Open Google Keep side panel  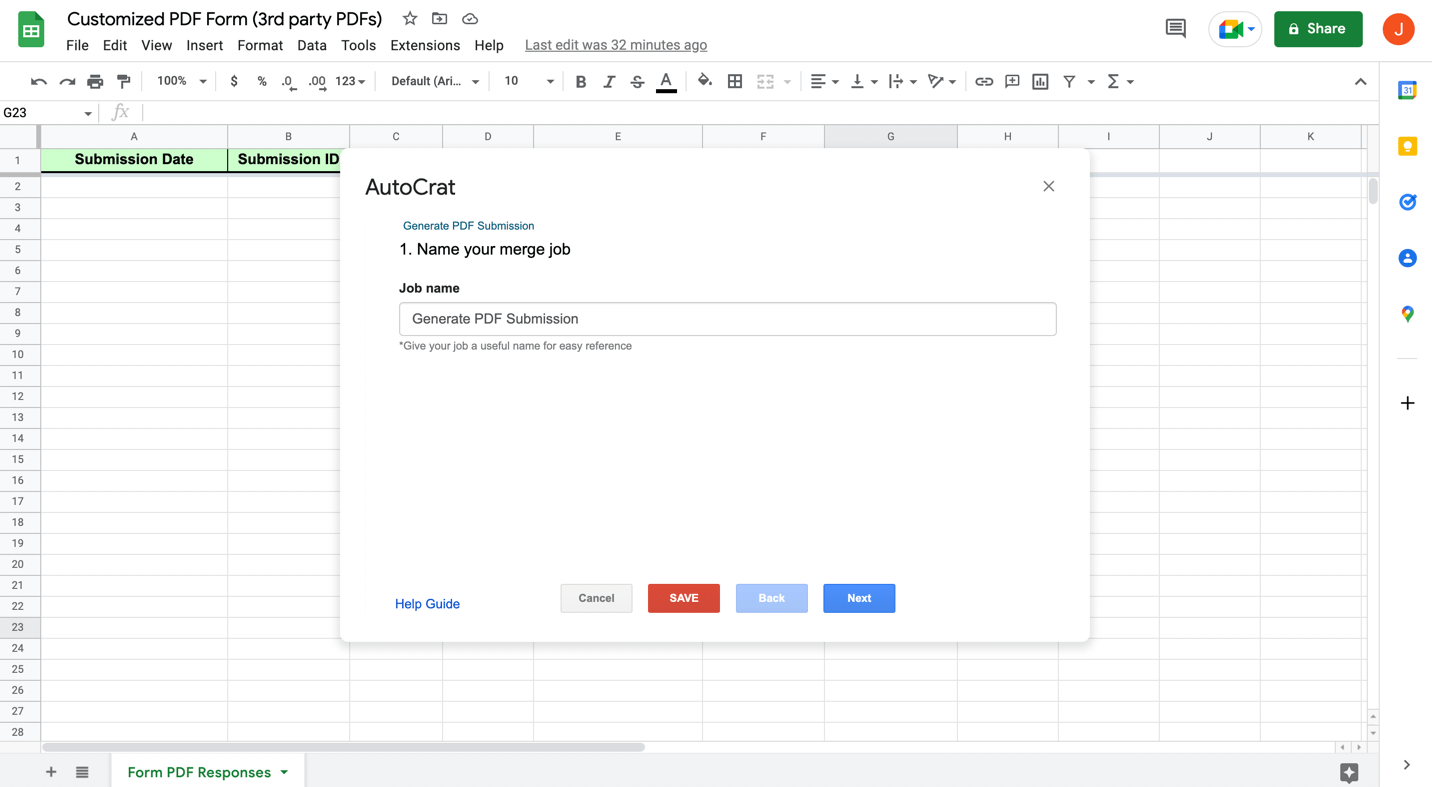click(x=1407, y=146)
